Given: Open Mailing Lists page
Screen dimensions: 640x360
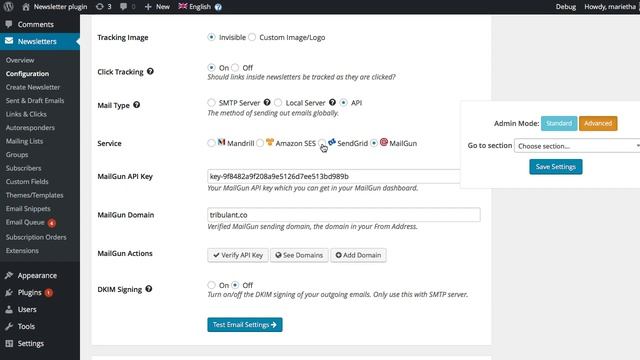Looking at the screenshot, I should pyautogui.click(x=24, y=141).
